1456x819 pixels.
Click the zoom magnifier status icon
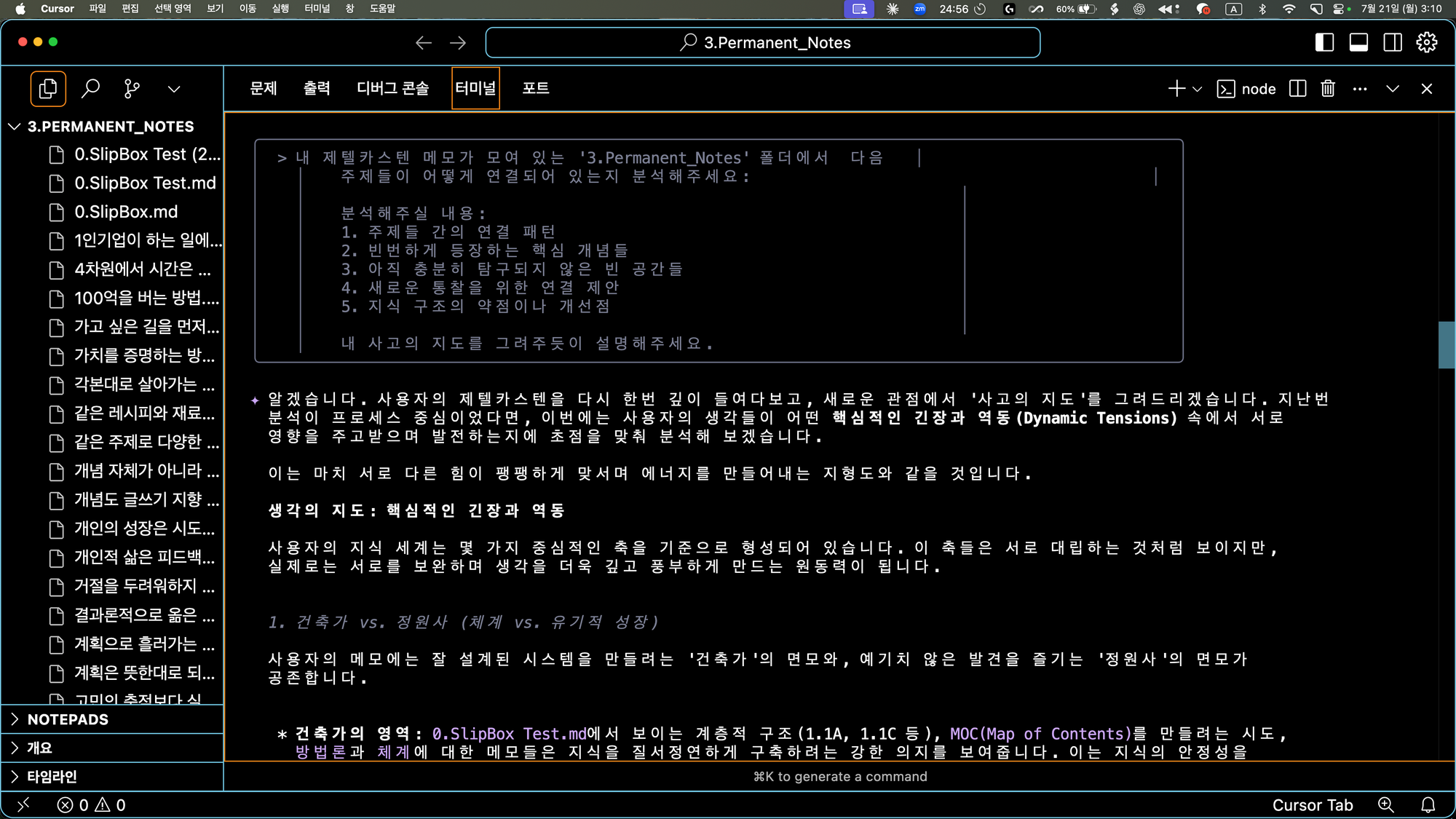[1386, 805]
